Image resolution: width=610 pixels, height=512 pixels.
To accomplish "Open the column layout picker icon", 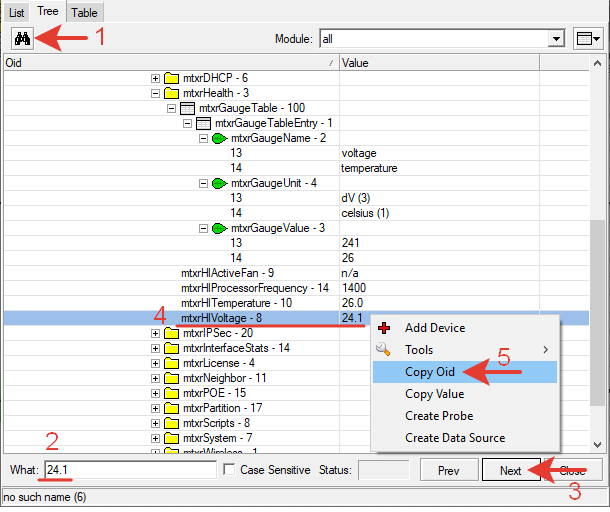I will tap(588, 39).
